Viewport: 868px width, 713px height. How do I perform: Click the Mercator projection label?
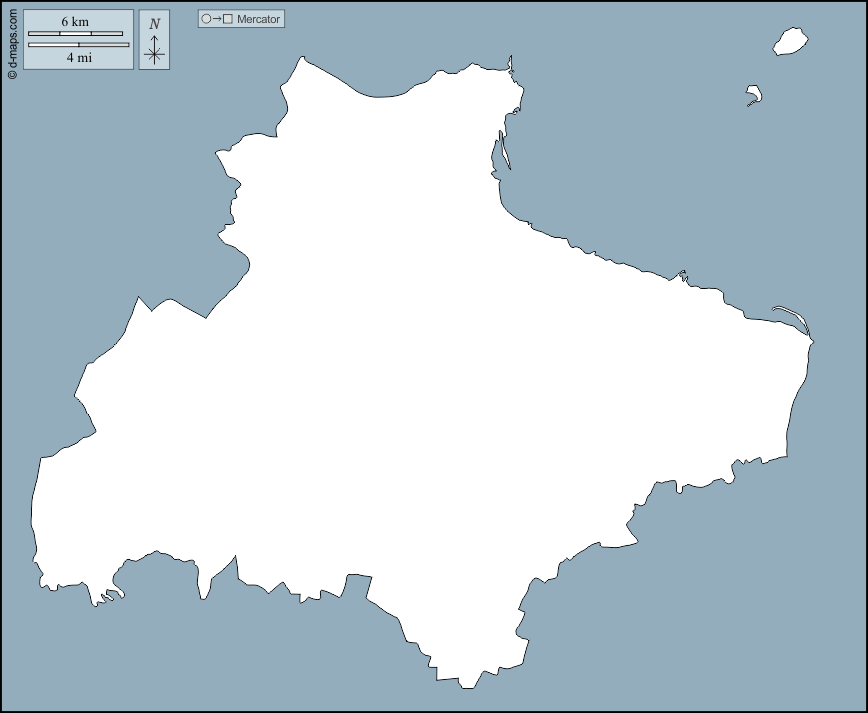pyautogui.click(x=258, y=19)
